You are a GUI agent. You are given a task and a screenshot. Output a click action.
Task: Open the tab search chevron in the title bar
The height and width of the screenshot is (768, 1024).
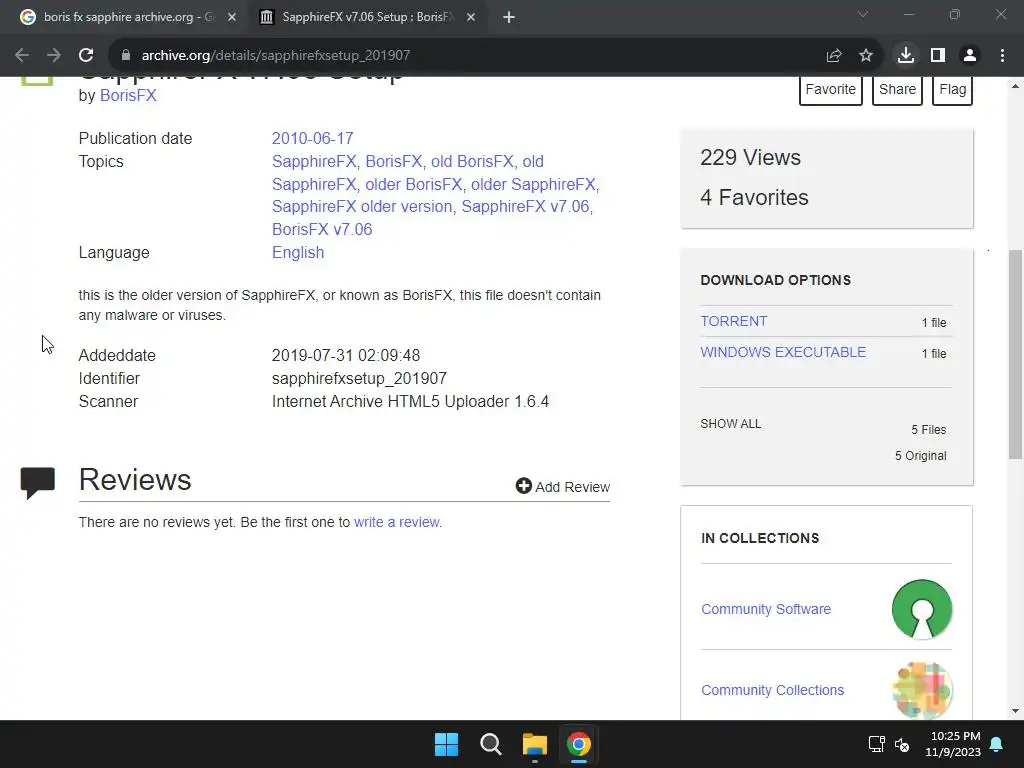point(863,14)
